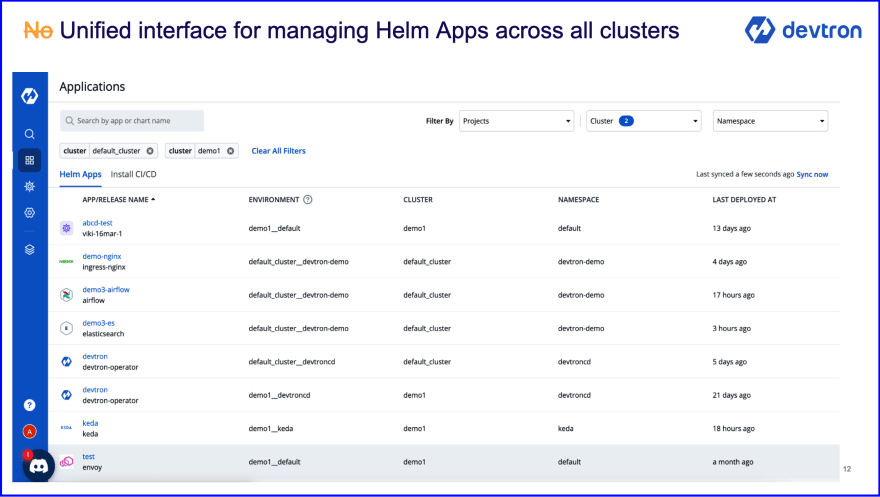Viewport: 880px width, 497px height.
Task: Click Applications page heading
Action: (x=92, y=87)
